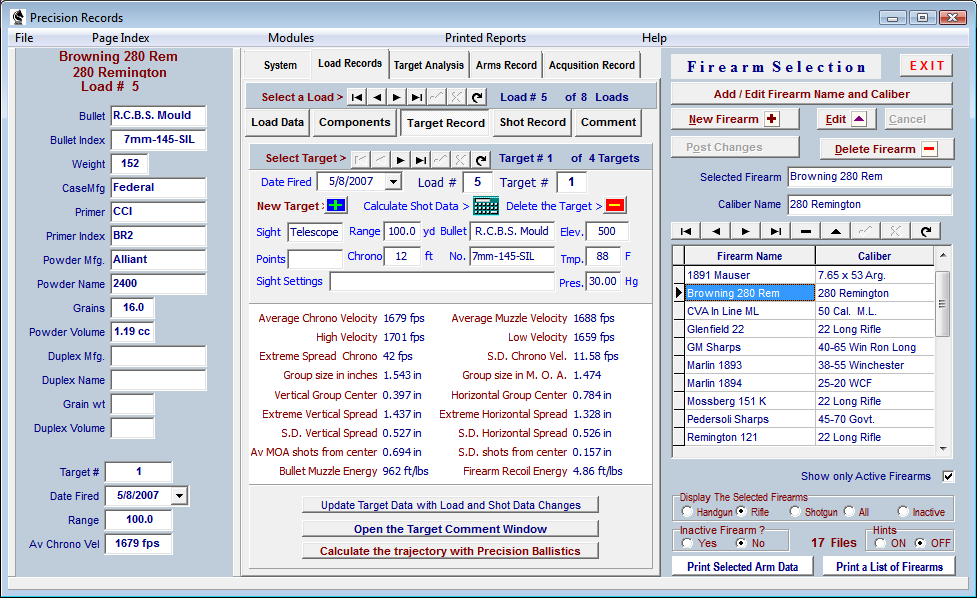This screenshot has width=977, height=598.
Task: Expand the Date Fired dropdown in left panel
Action: coord(179,496)
